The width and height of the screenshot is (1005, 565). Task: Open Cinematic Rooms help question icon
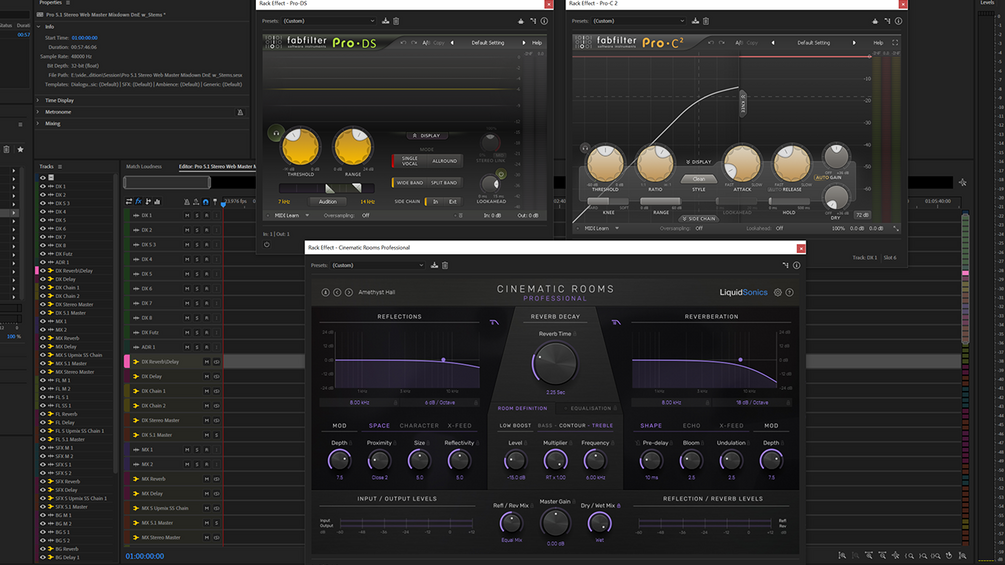pos(790,292)
